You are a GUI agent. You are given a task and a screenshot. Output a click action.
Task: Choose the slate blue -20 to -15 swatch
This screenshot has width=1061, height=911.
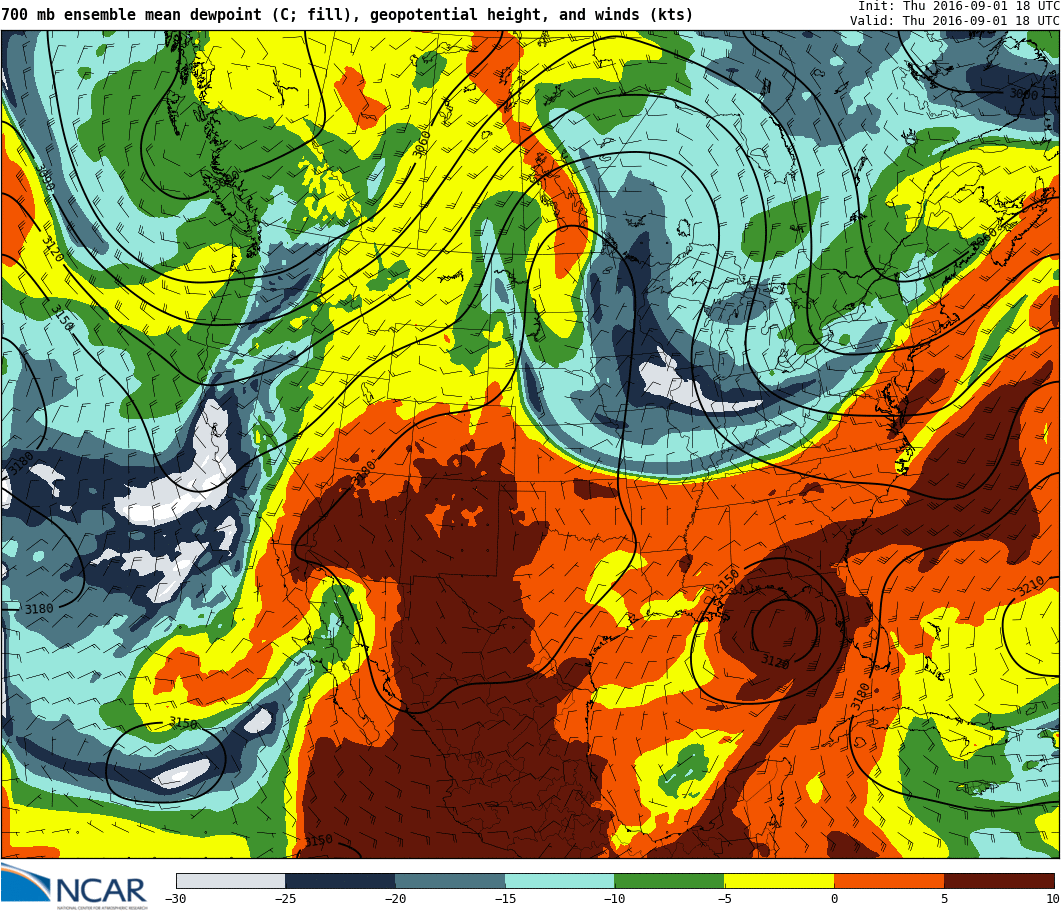pyautogui.click(x=450, y=881)
